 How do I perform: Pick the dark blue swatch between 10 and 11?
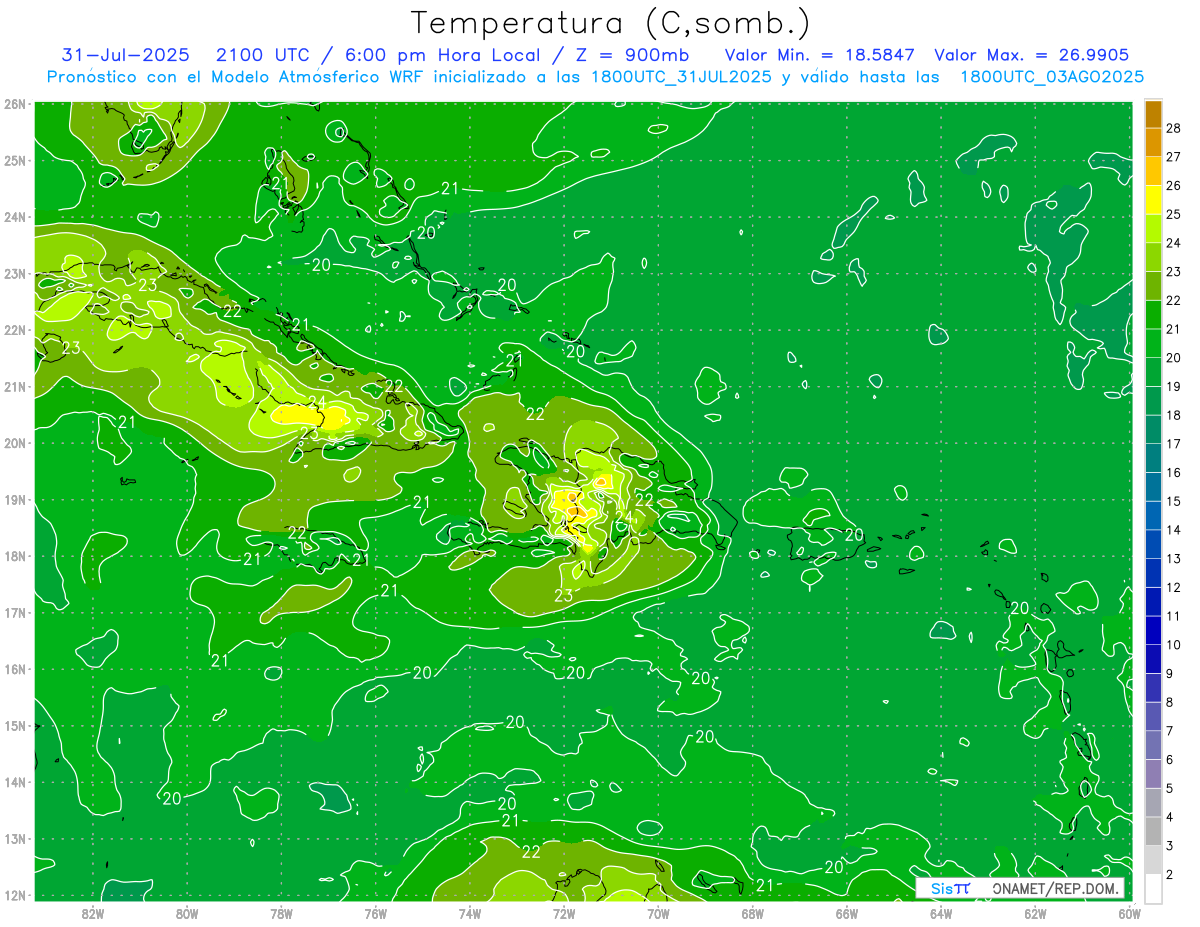click(1153, 630)
